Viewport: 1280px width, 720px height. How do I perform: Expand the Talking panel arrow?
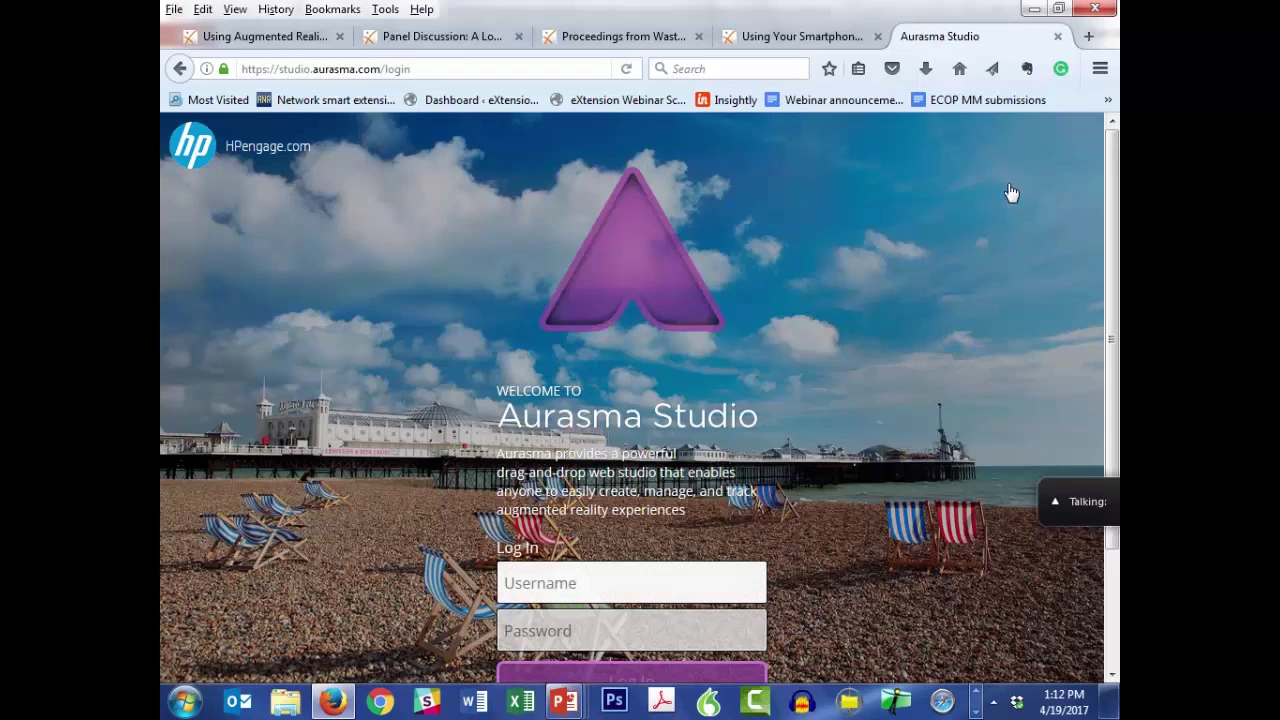tap(1055, 502)
